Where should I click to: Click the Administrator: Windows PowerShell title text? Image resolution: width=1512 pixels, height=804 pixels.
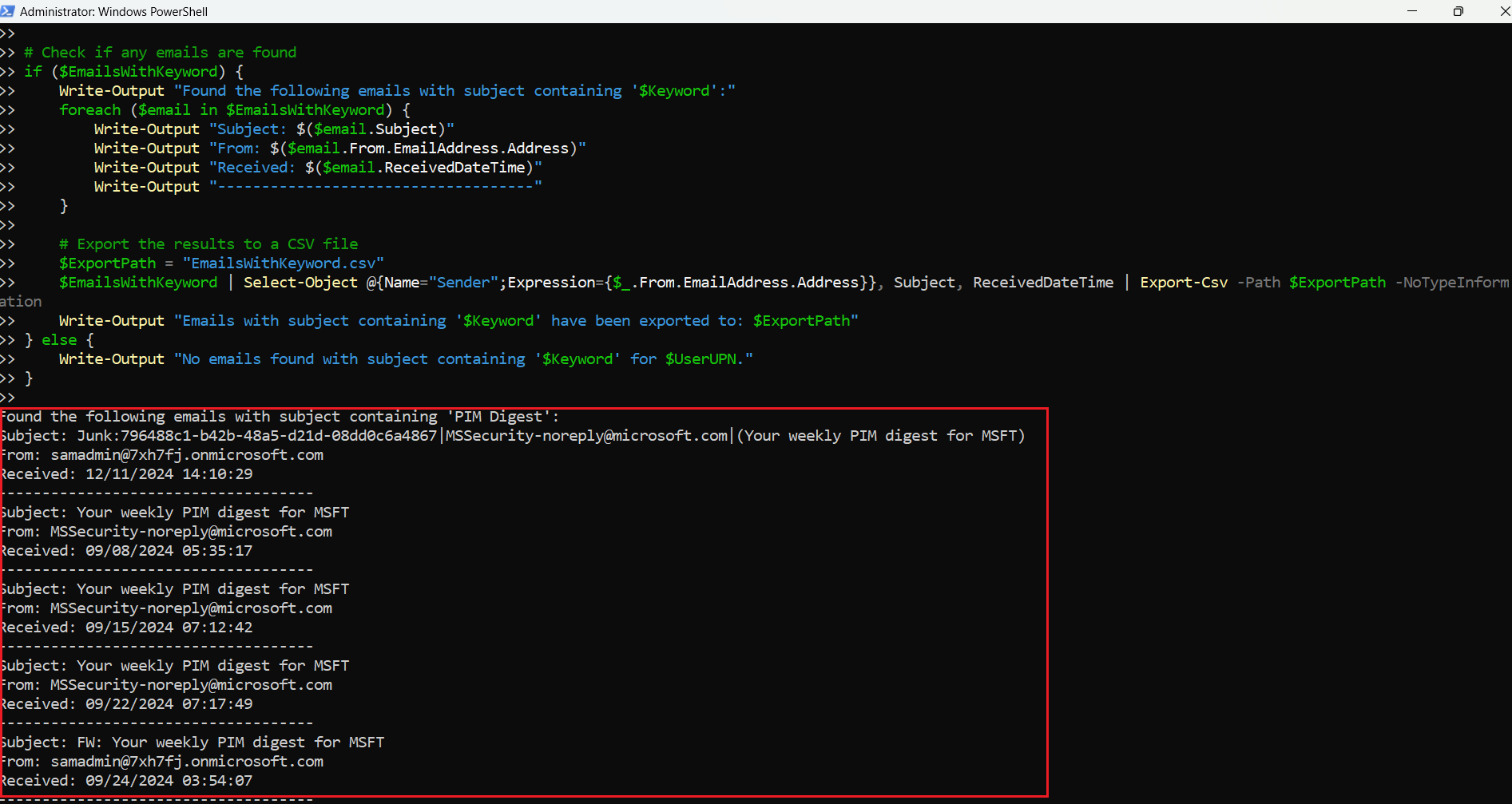113,11
